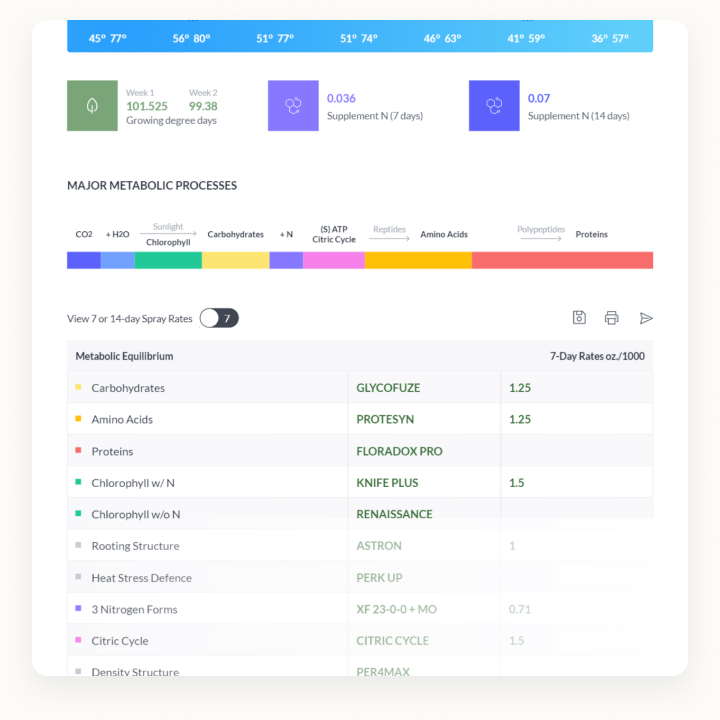Open the ASTRON product link
Screen dimensions: 720x720
379,546
